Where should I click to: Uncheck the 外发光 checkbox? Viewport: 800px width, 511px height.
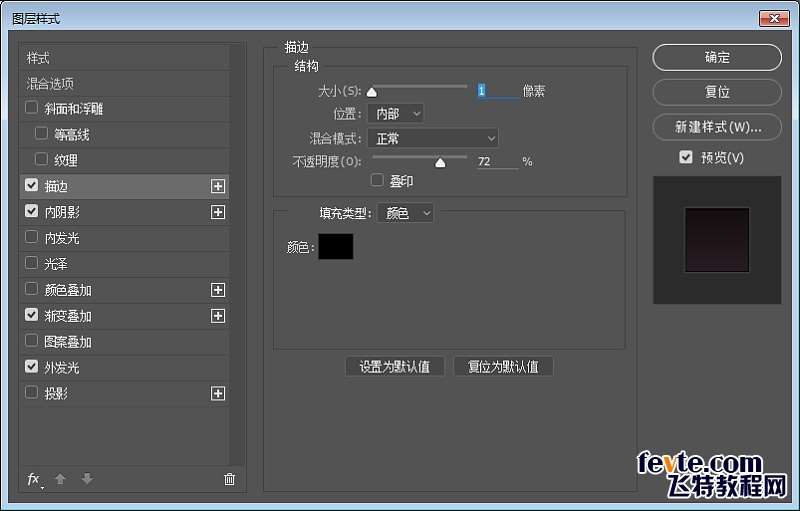(31, 366)
